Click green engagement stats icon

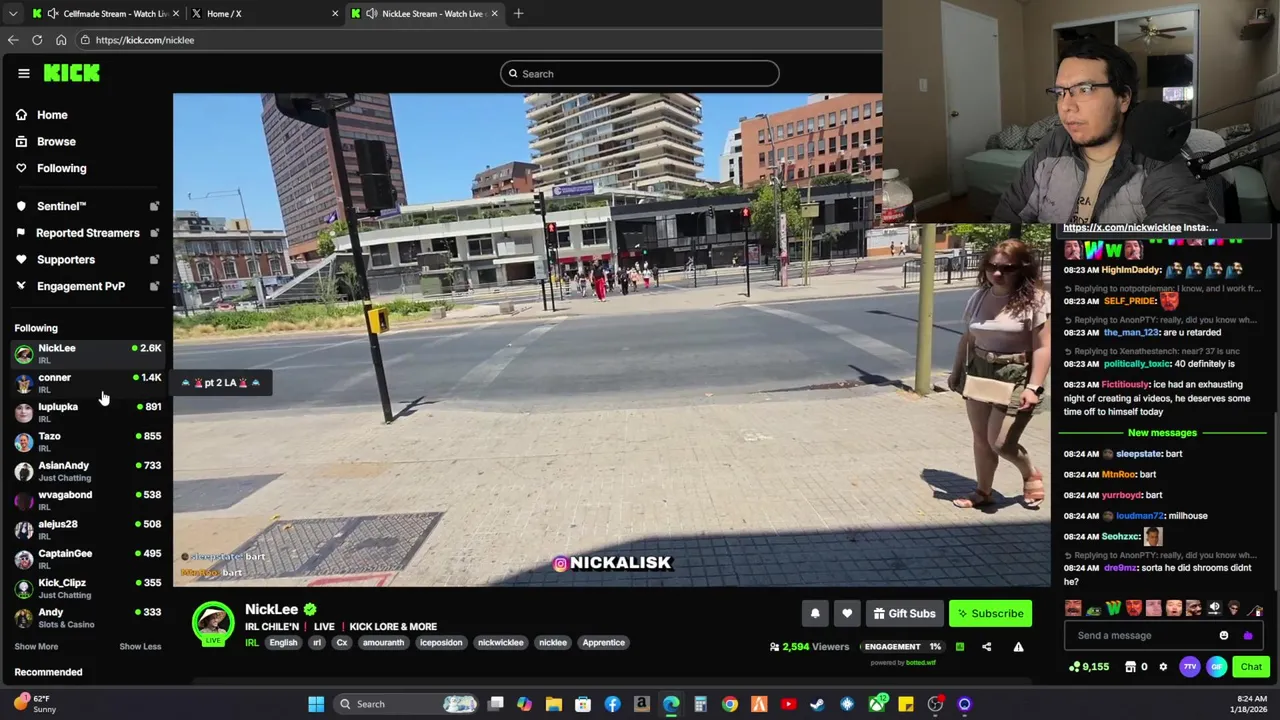coord(959,647)
